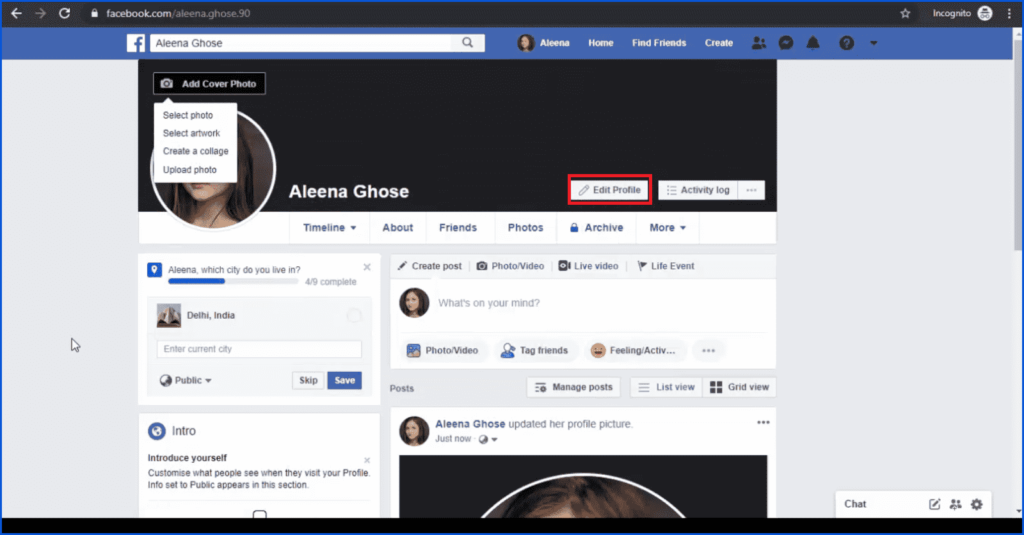Choose Select artwork from cover menu
Screen dimensions: 1024x535
pyautogui.click(x=191, y=133)
